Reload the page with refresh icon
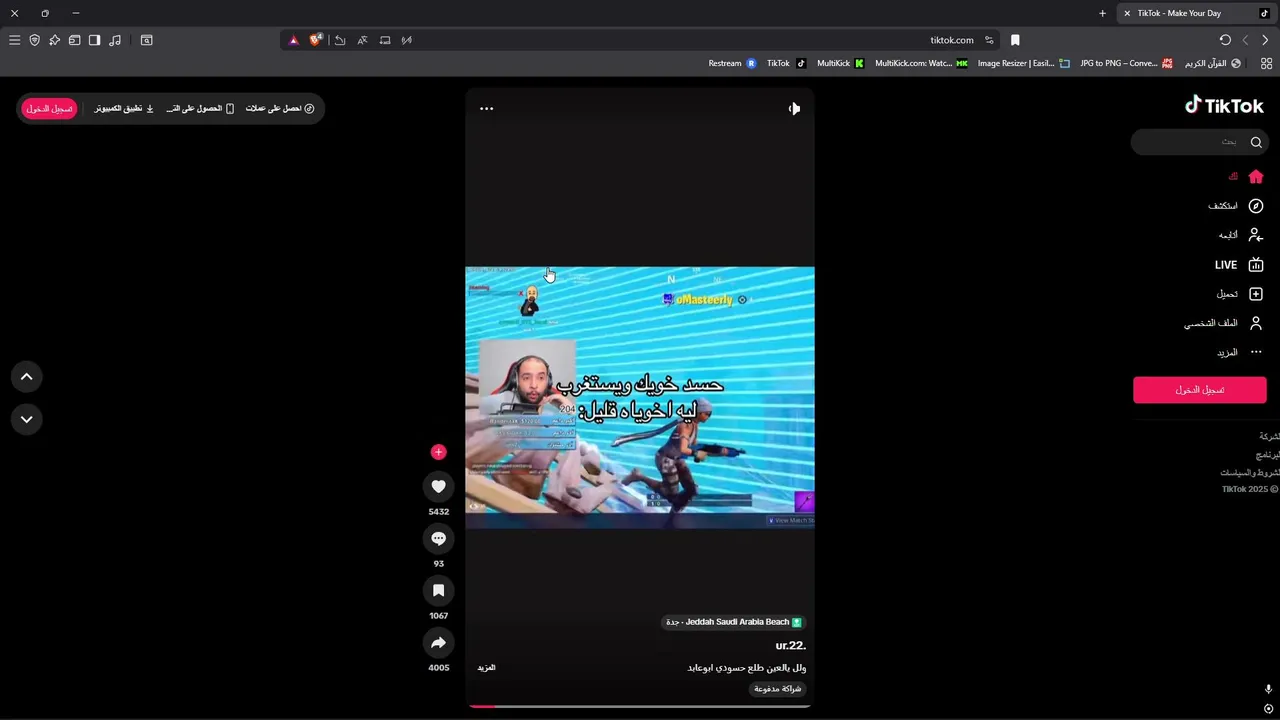This screenshot has width=1280, height=720. [x=1225, y=40]
